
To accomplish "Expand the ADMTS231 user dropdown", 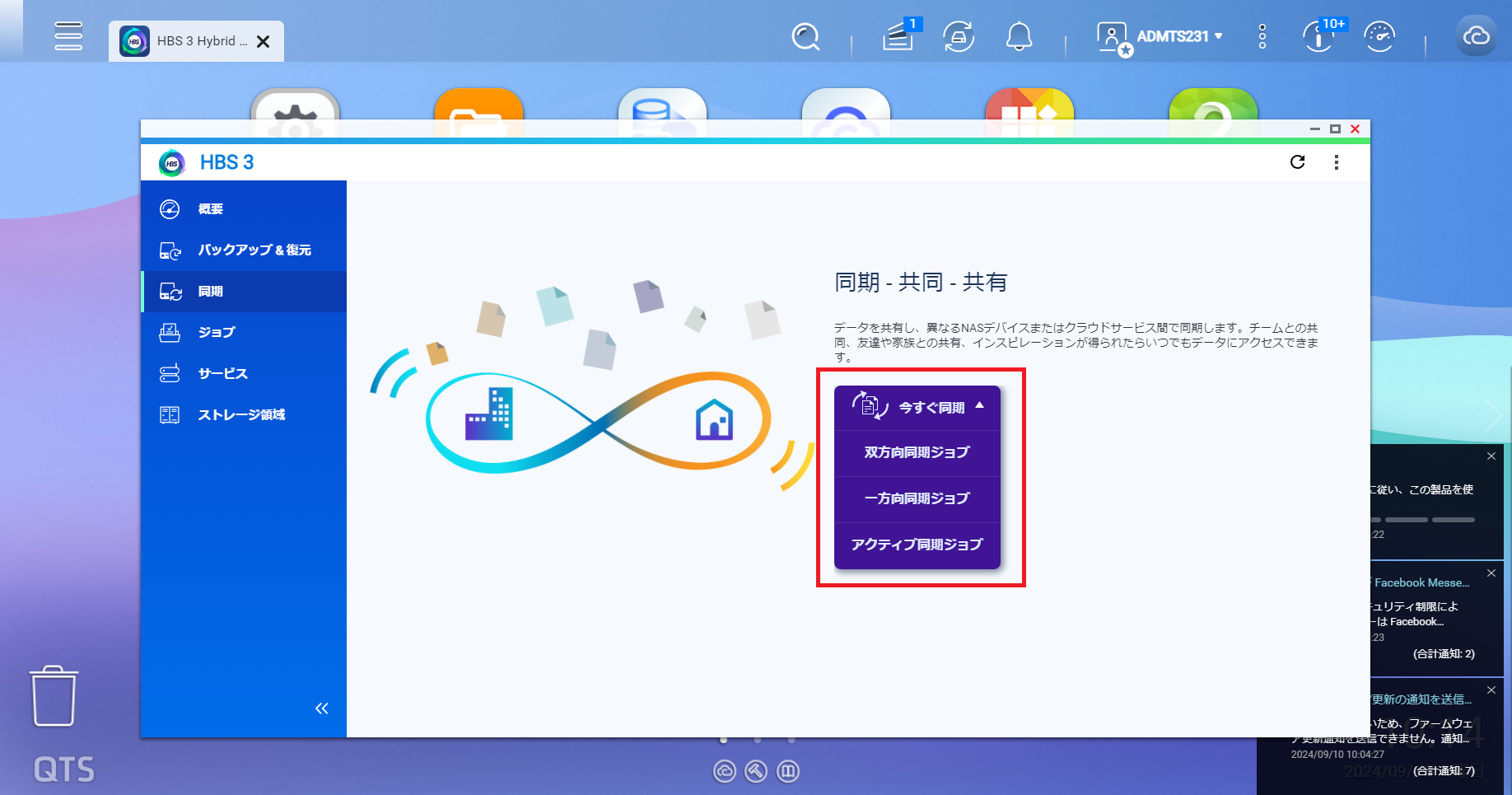I will point(1179,36).
